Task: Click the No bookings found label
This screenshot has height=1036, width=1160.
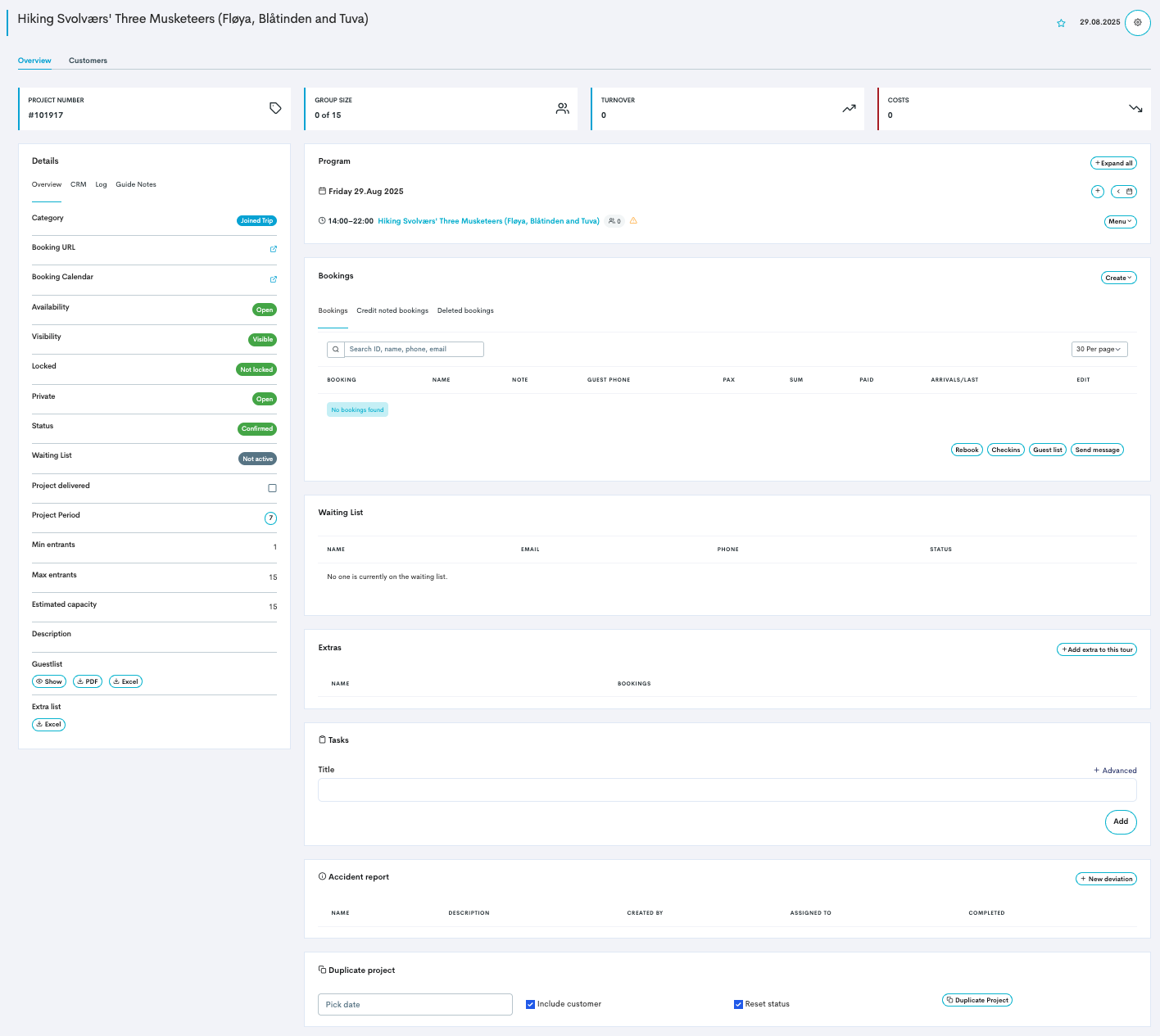Action: (357, 409)
